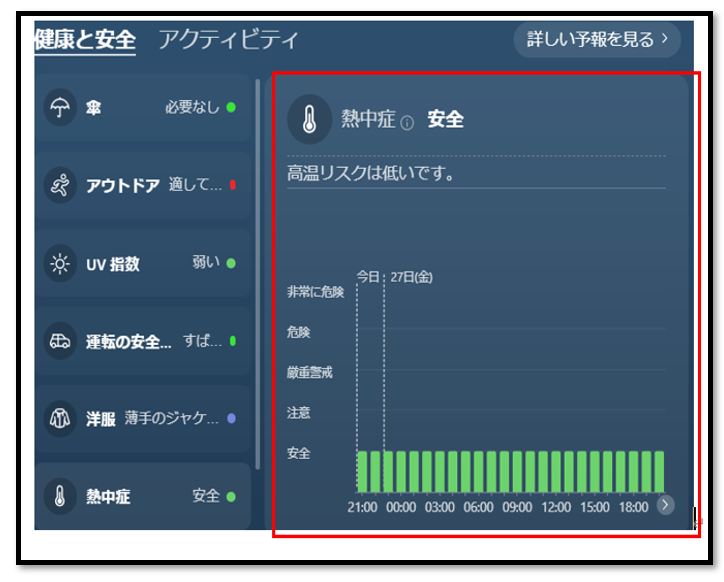Click the green bar at 18:00

pos(634,472)
